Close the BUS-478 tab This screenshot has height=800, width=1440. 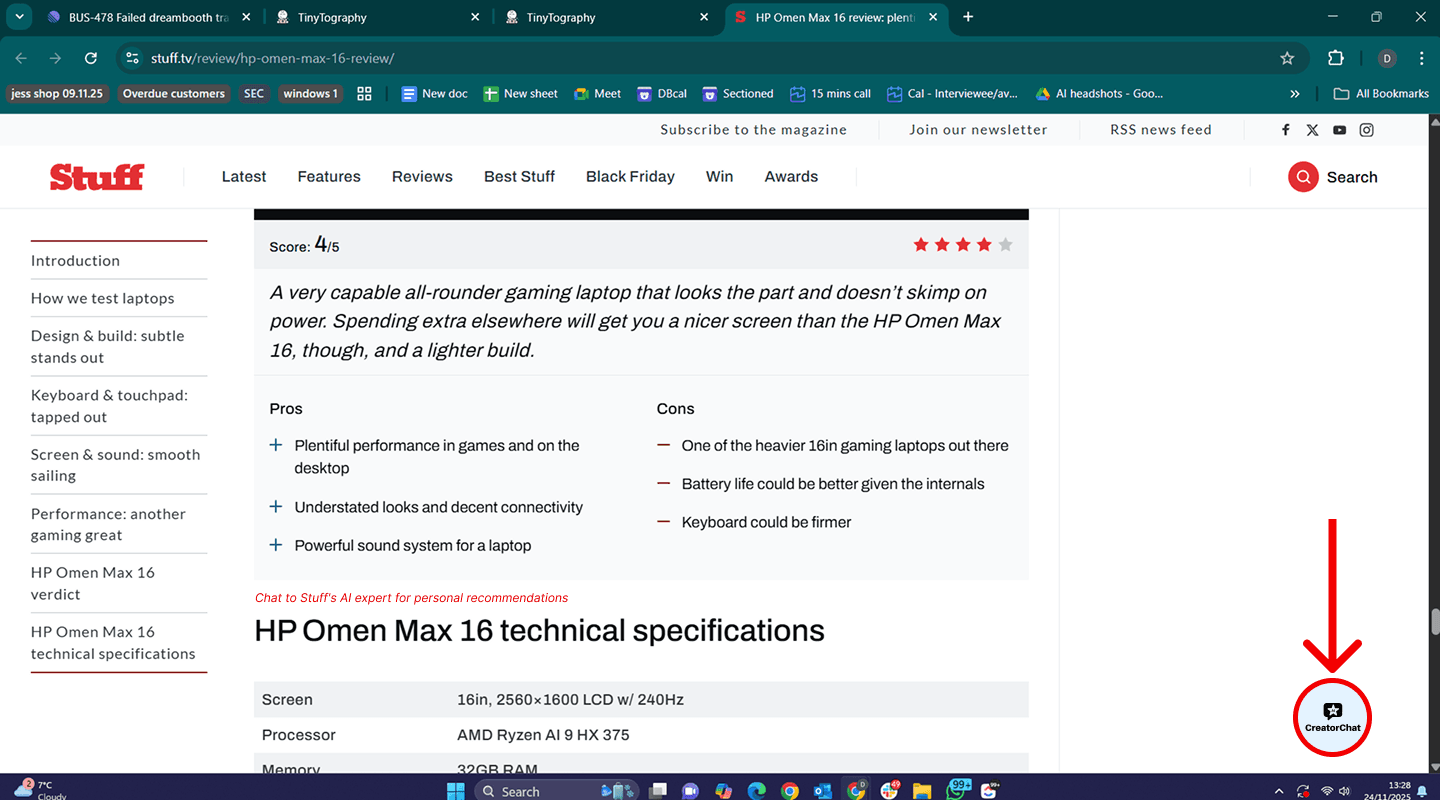[x=245, y=17]
